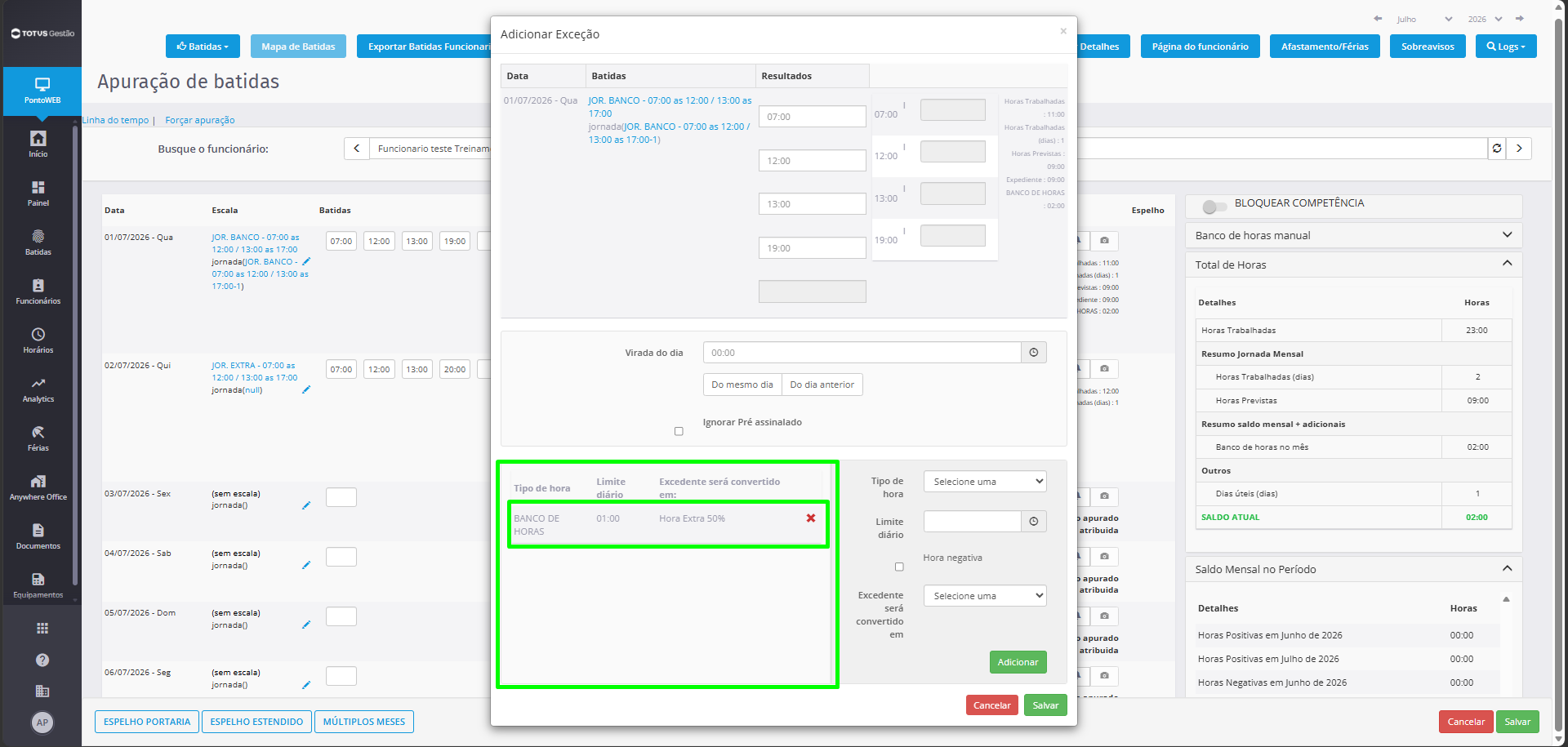Edit jornada pencil for 01/07/2026
The image size is (1568, 747).
[306, 262]
